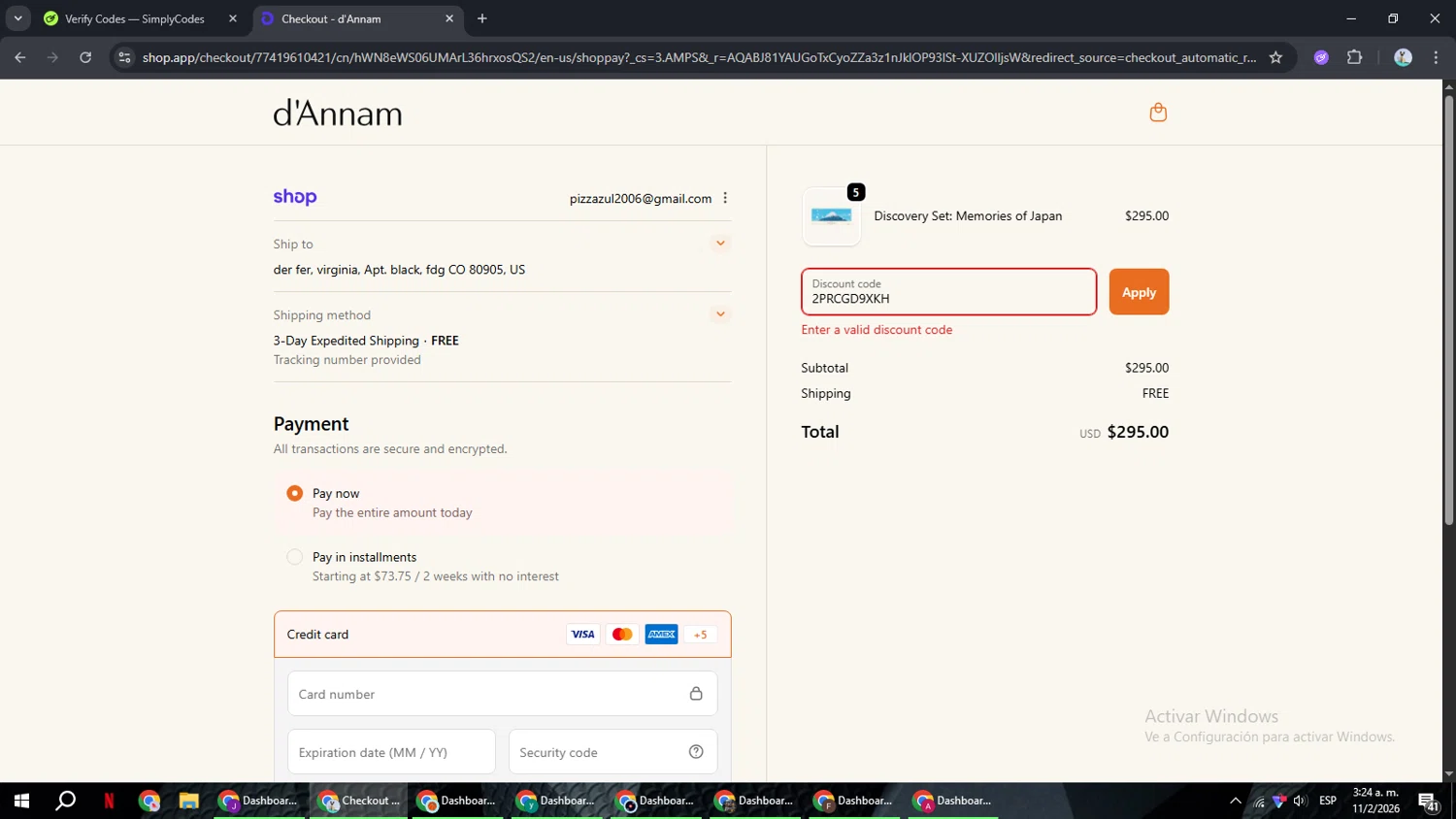Change the ESP input language
1456x819 pixels.
tap(1328, 801)
